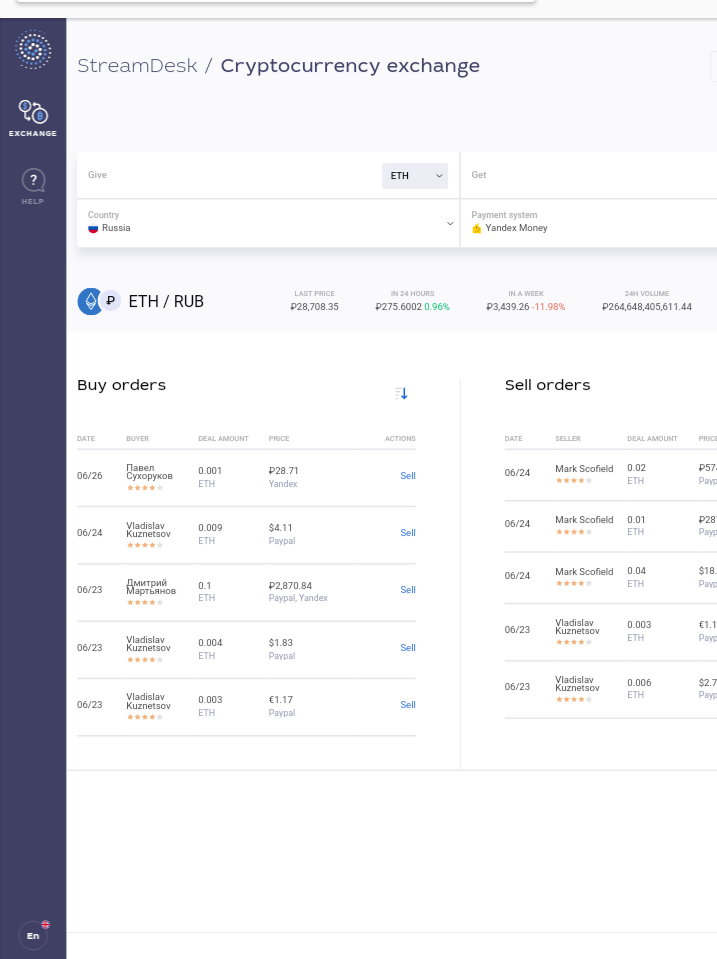
Task: Click the Yandex Money icon
Action: click(477, 228)
